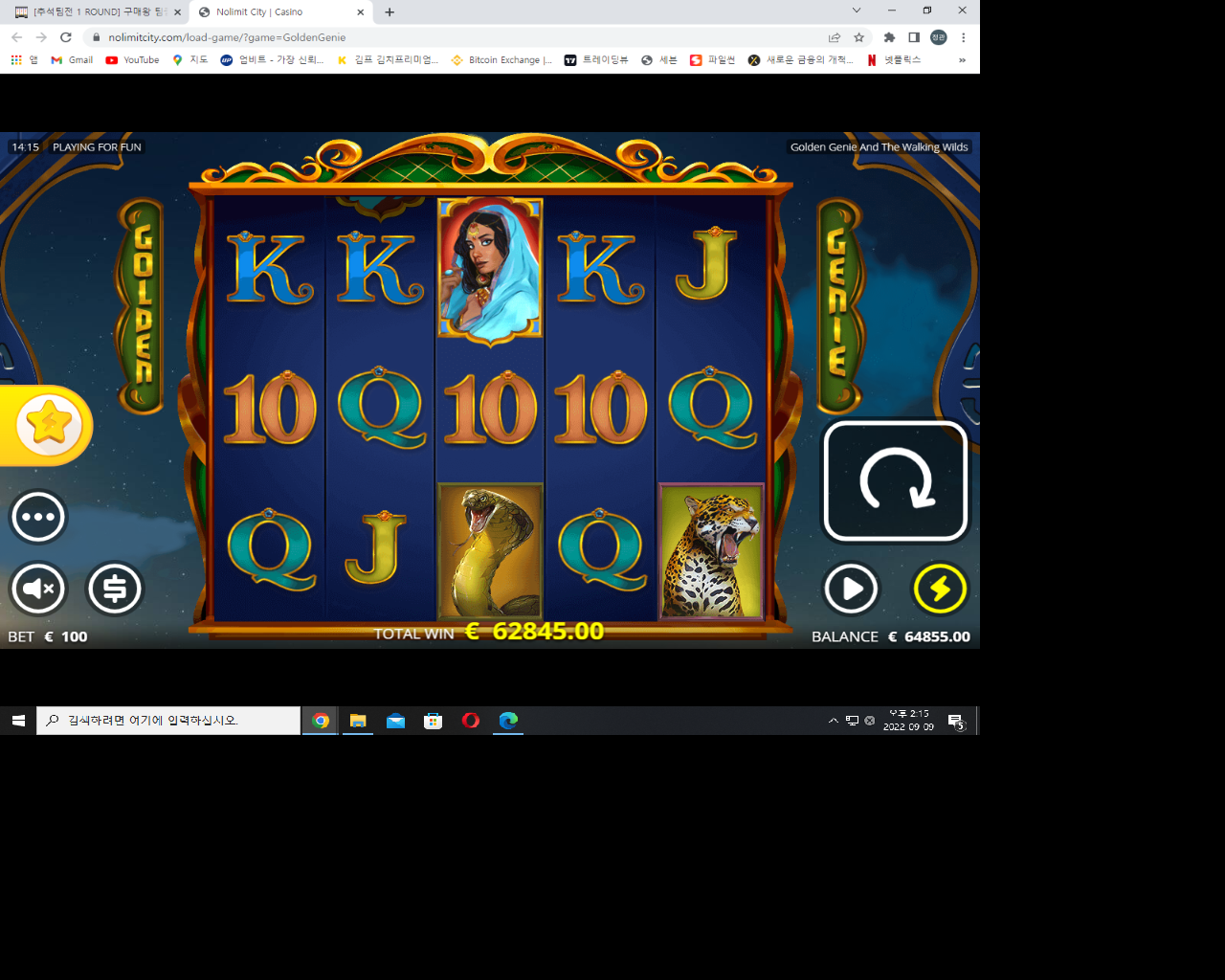Open the yellow star bonus feature tab

tap(46, 425)
